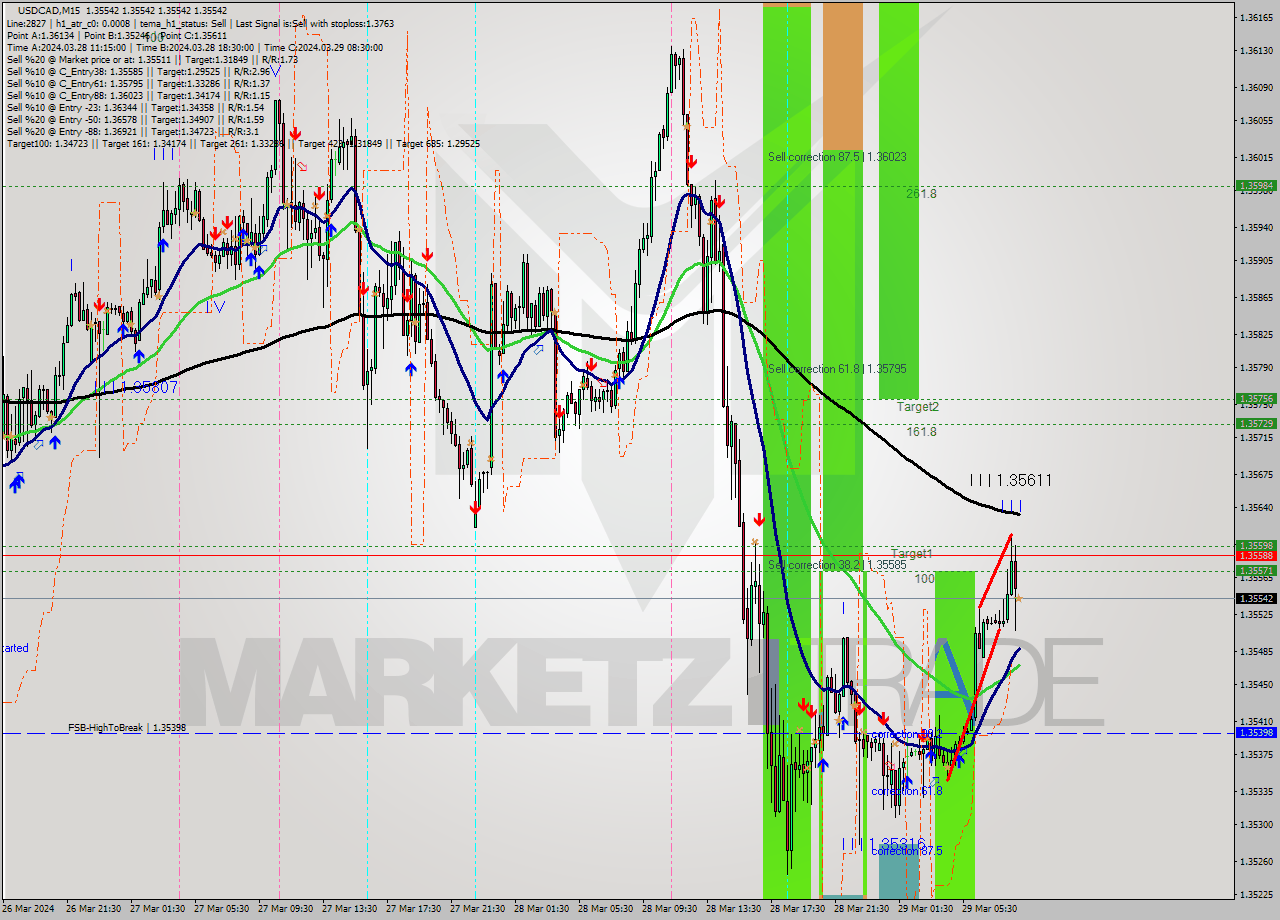The width and height of the screenshot is (1280, 920).
Task: Click the '27 Mar 17:30' time axis label
Action: (x=414, y=909)
